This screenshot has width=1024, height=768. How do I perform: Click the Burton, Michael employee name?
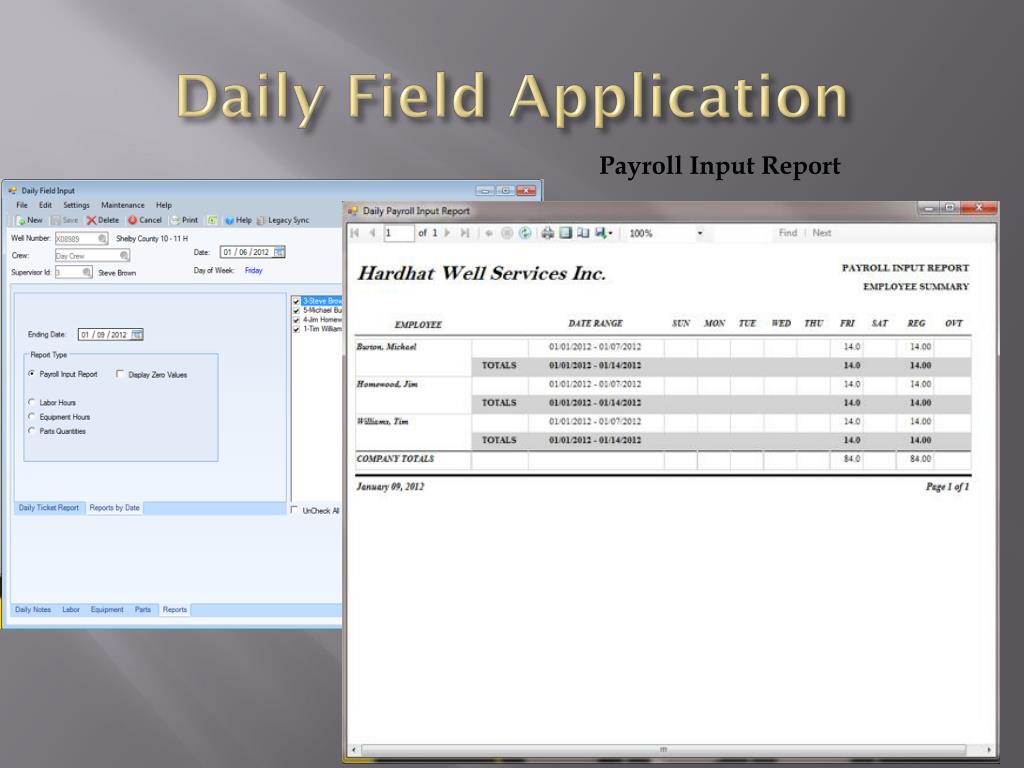pyautogui.click(x=386, y=347)
